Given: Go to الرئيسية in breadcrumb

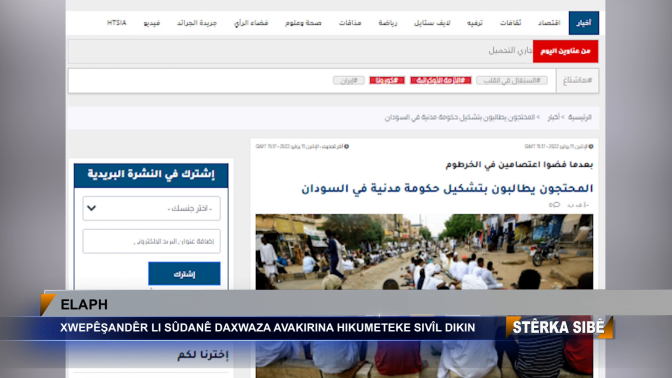Looking at the screenshot, I should click(580, 117).
